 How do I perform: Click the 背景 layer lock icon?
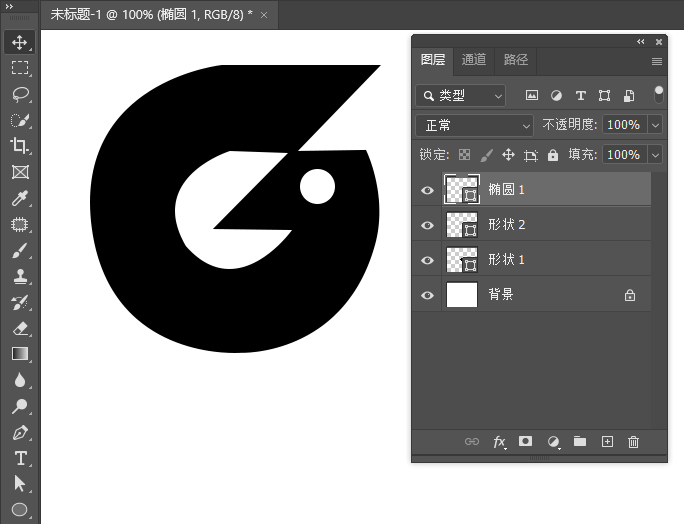pos(629,295)
